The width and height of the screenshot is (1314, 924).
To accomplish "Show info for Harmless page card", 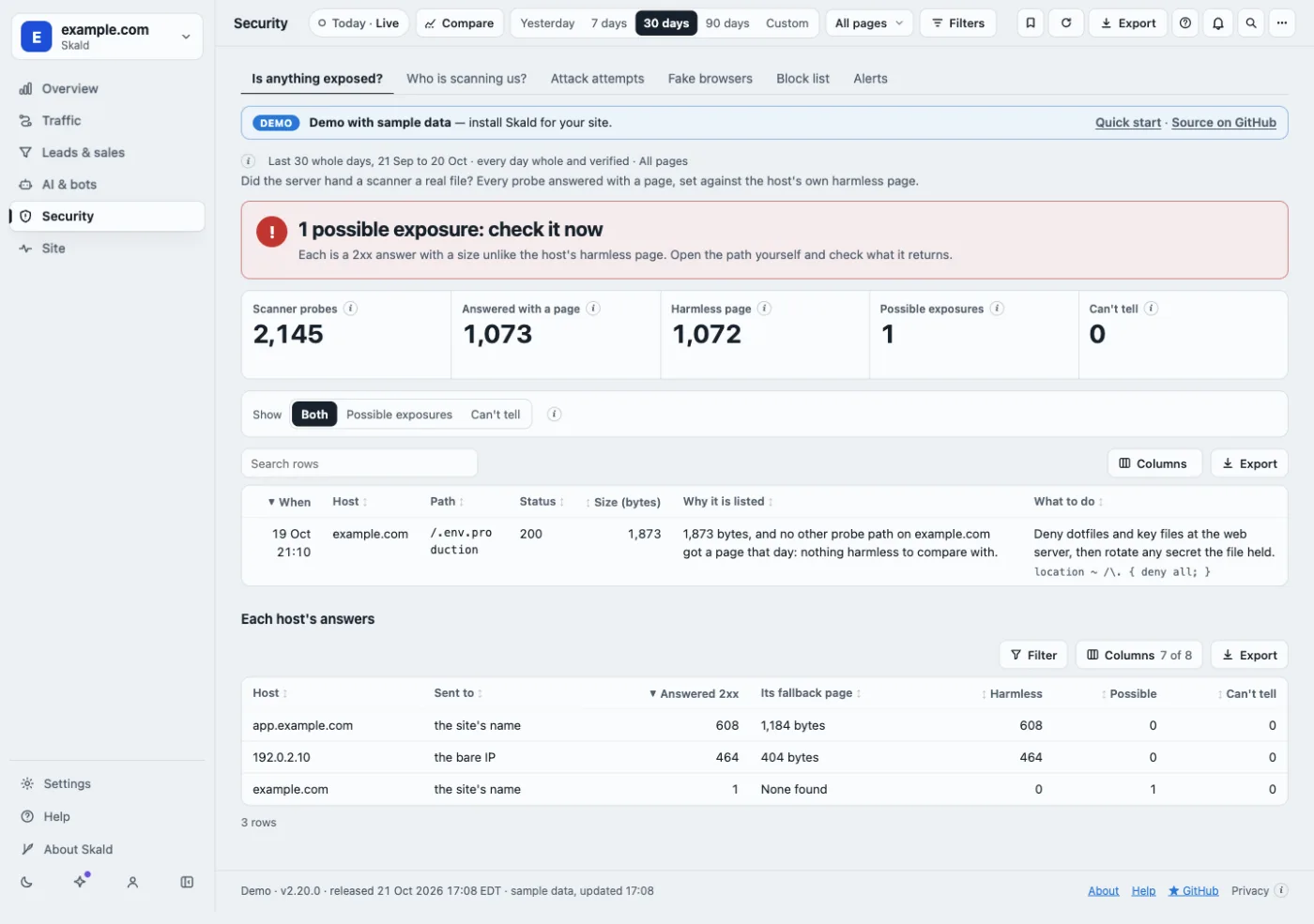I will point(764,308).
